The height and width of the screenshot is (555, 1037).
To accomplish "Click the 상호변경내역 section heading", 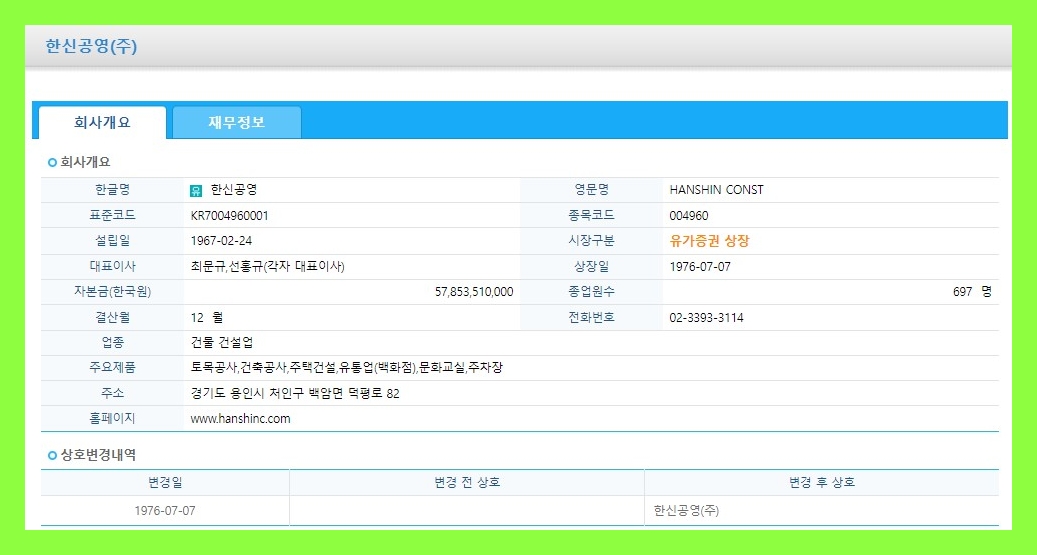I will [x=98, y=455].
